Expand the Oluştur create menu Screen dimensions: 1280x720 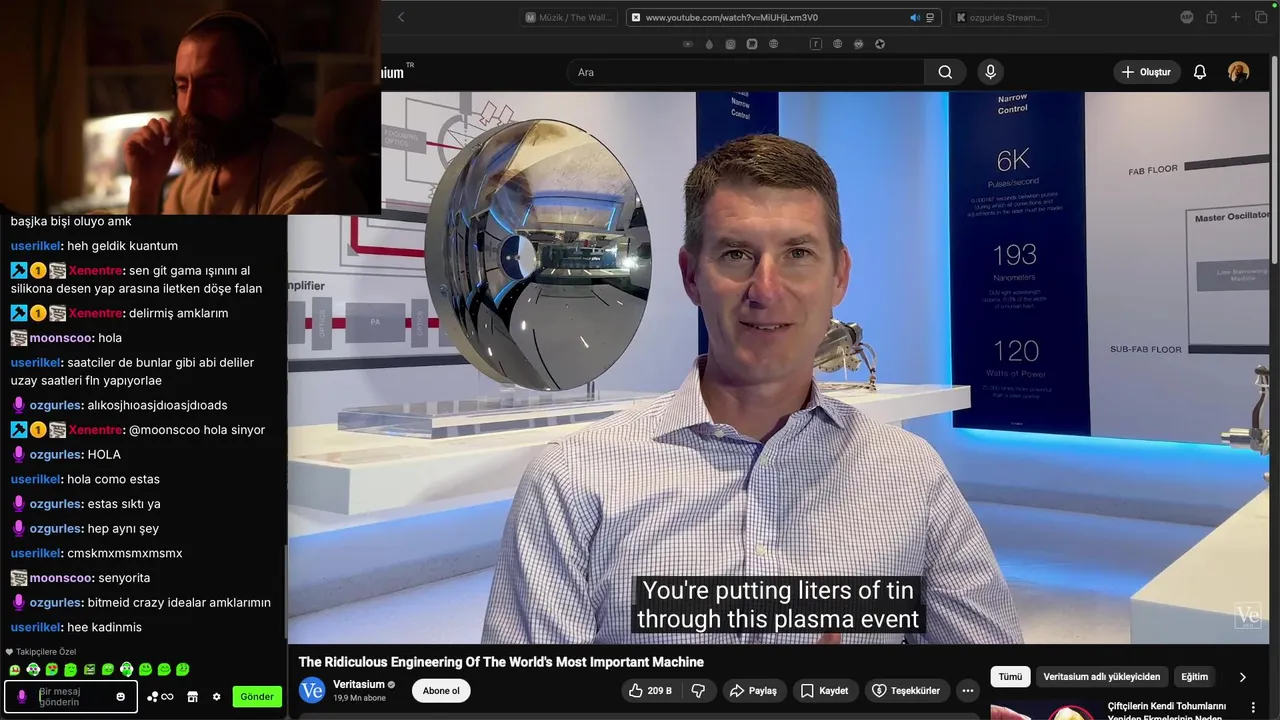point(1146,72)
